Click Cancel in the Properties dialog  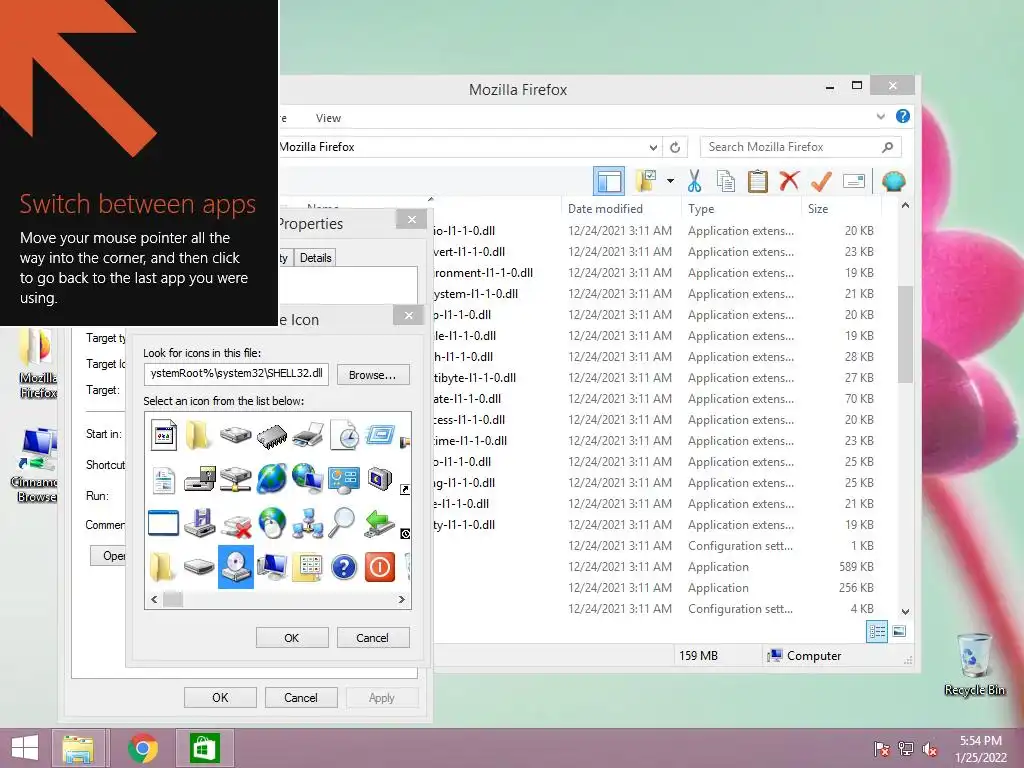tap(301, 697)
